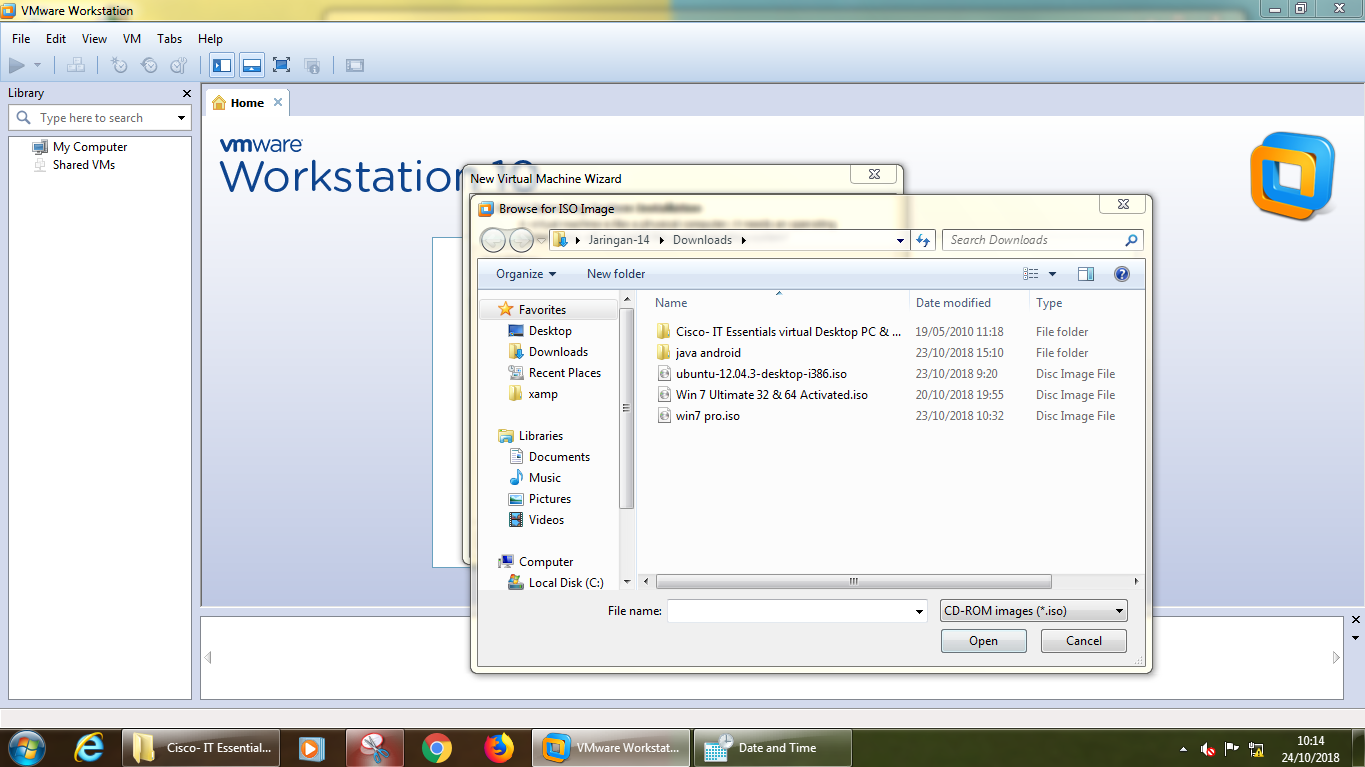Image resolution: width=1365 pixels, height=767 pixels.
Task: Click the Forward navigation arrow in browse dialog
Action: tap(521, 240)
